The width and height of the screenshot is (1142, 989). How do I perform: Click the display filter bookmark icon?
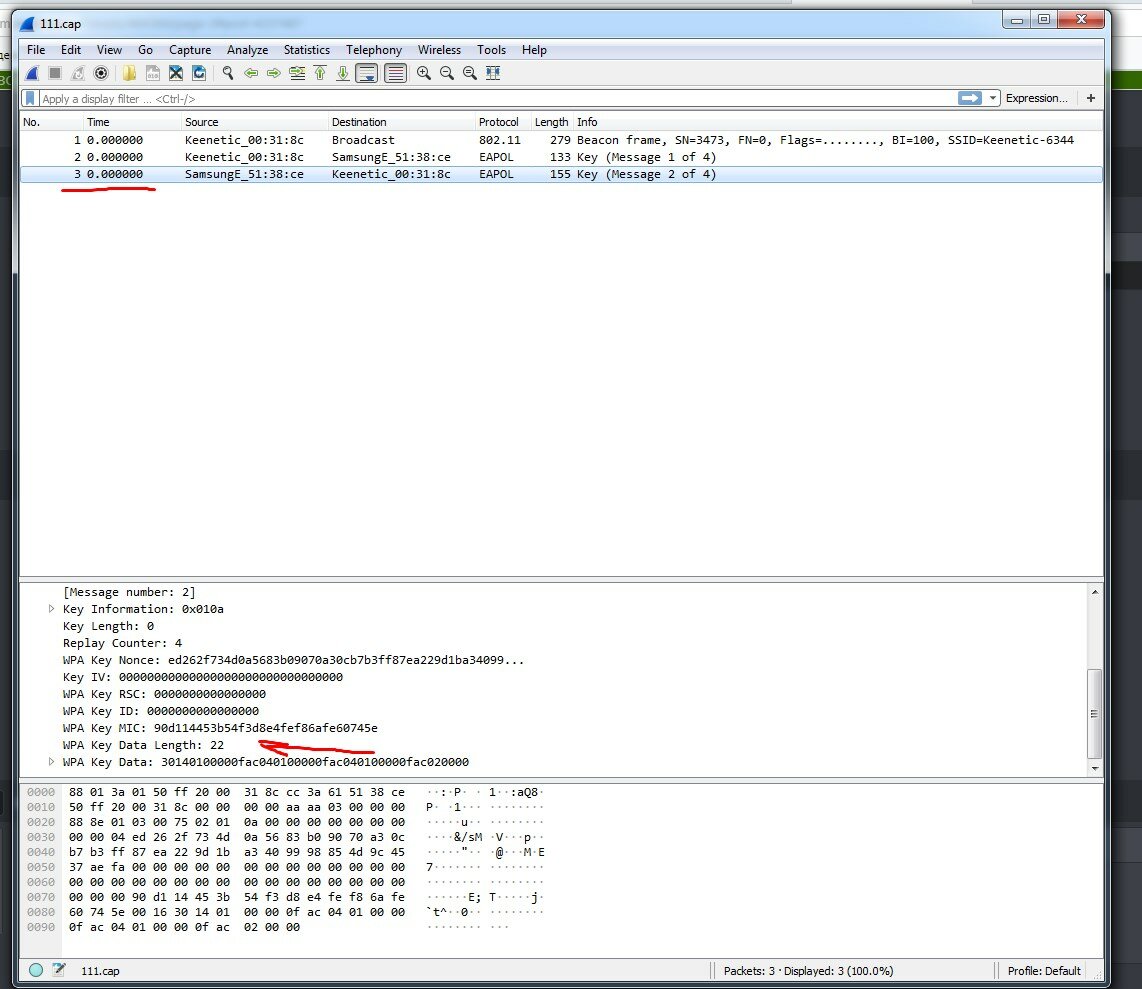31,98
